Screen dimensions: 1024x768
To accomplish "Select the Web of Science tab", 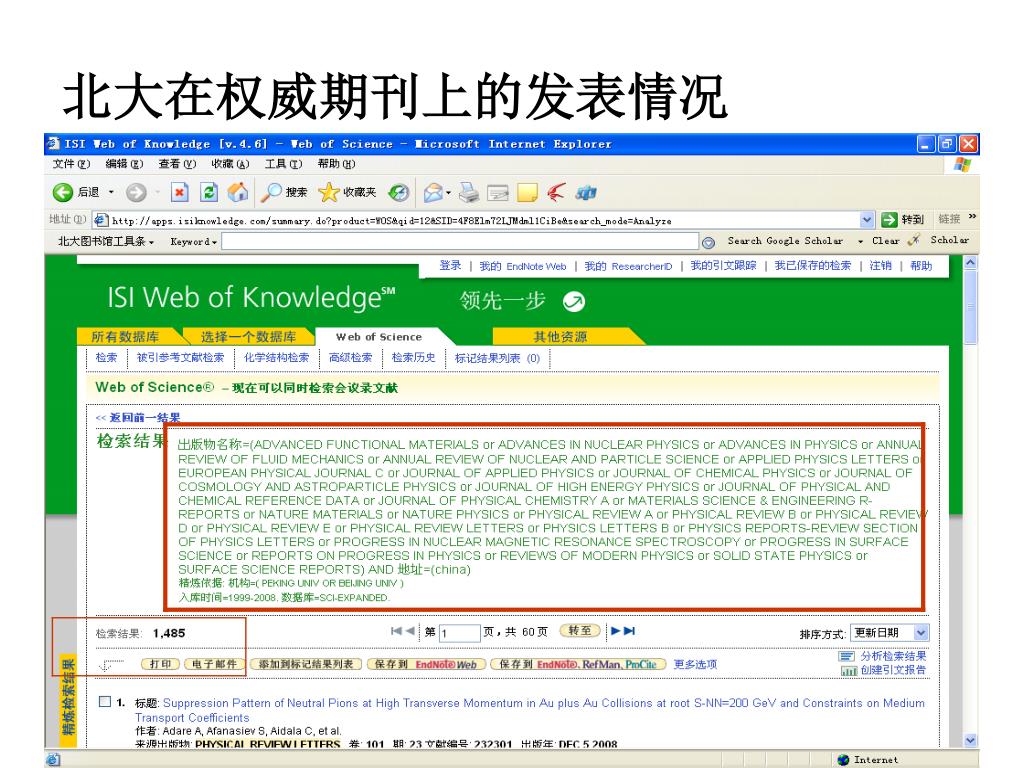I will (379, 336).
